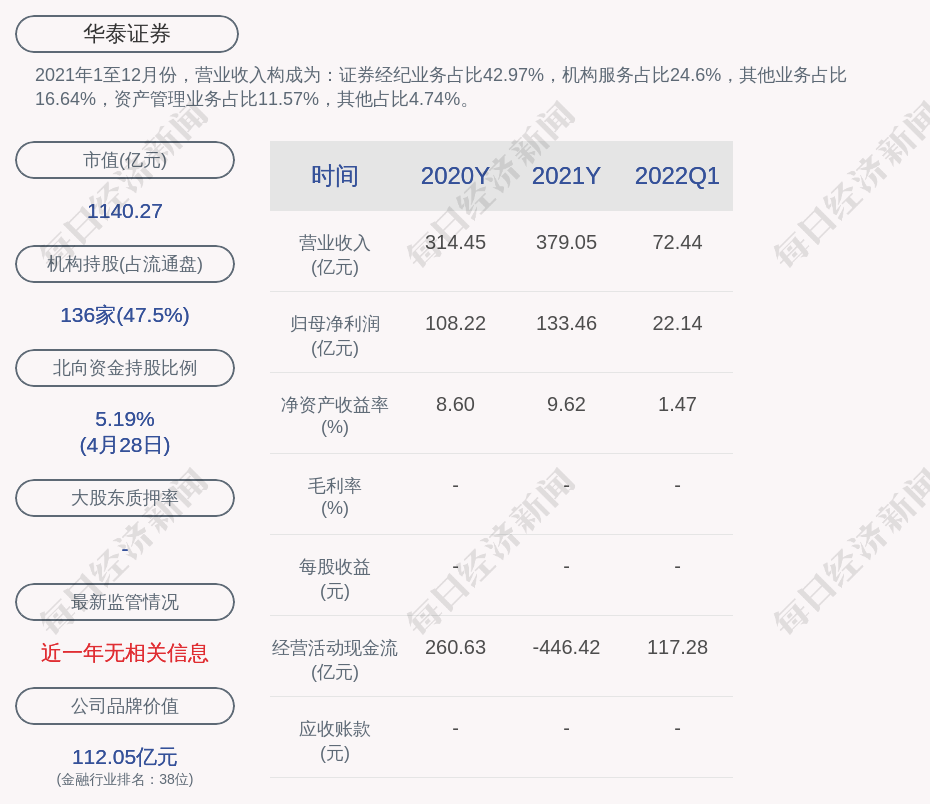
Task: Select the 最新监管情况 label pill
Action: 125,602
